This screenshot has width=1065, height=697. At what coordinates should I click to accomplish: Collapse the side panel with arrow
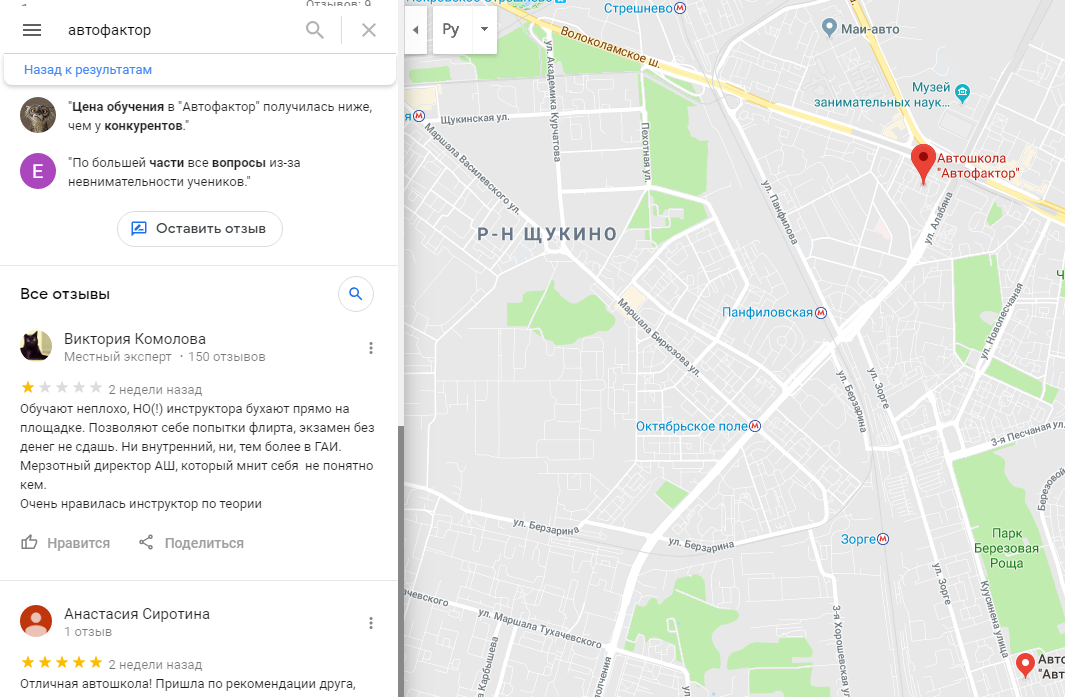tap(416, 30)
